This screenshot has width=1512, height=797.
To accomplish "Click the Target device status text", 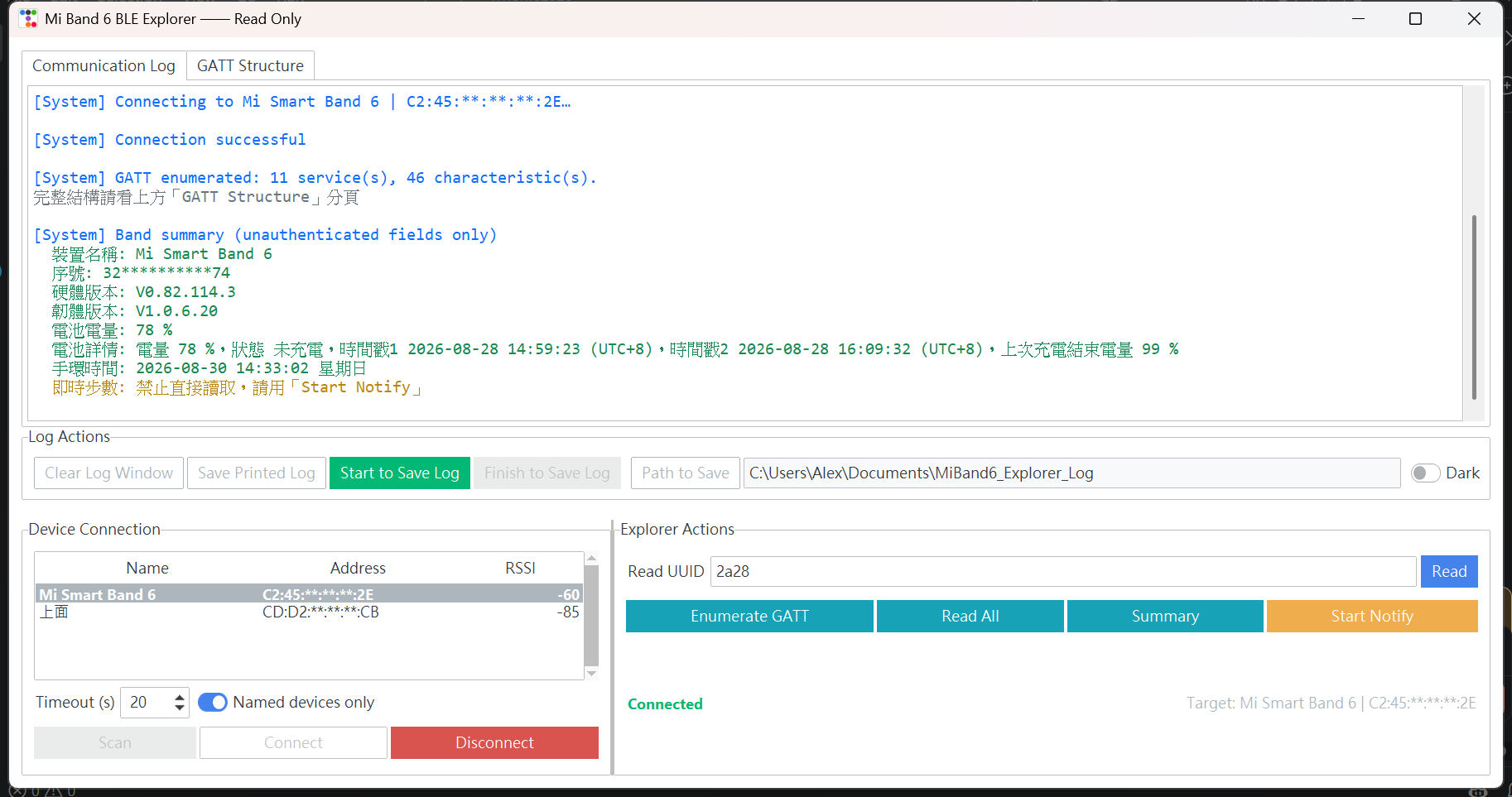I will [x=1331, y=703].
